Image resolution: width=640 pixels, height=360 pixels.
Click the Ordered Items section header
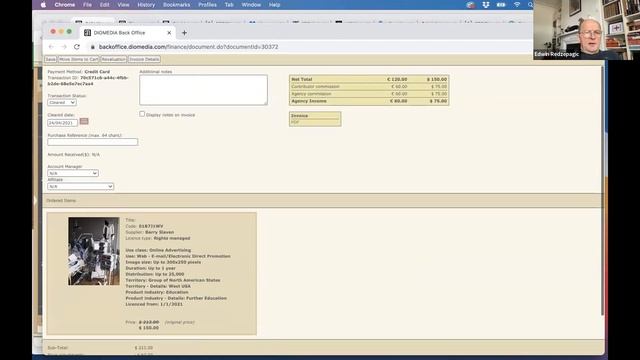pyautogui.click(x=61, y=200)
